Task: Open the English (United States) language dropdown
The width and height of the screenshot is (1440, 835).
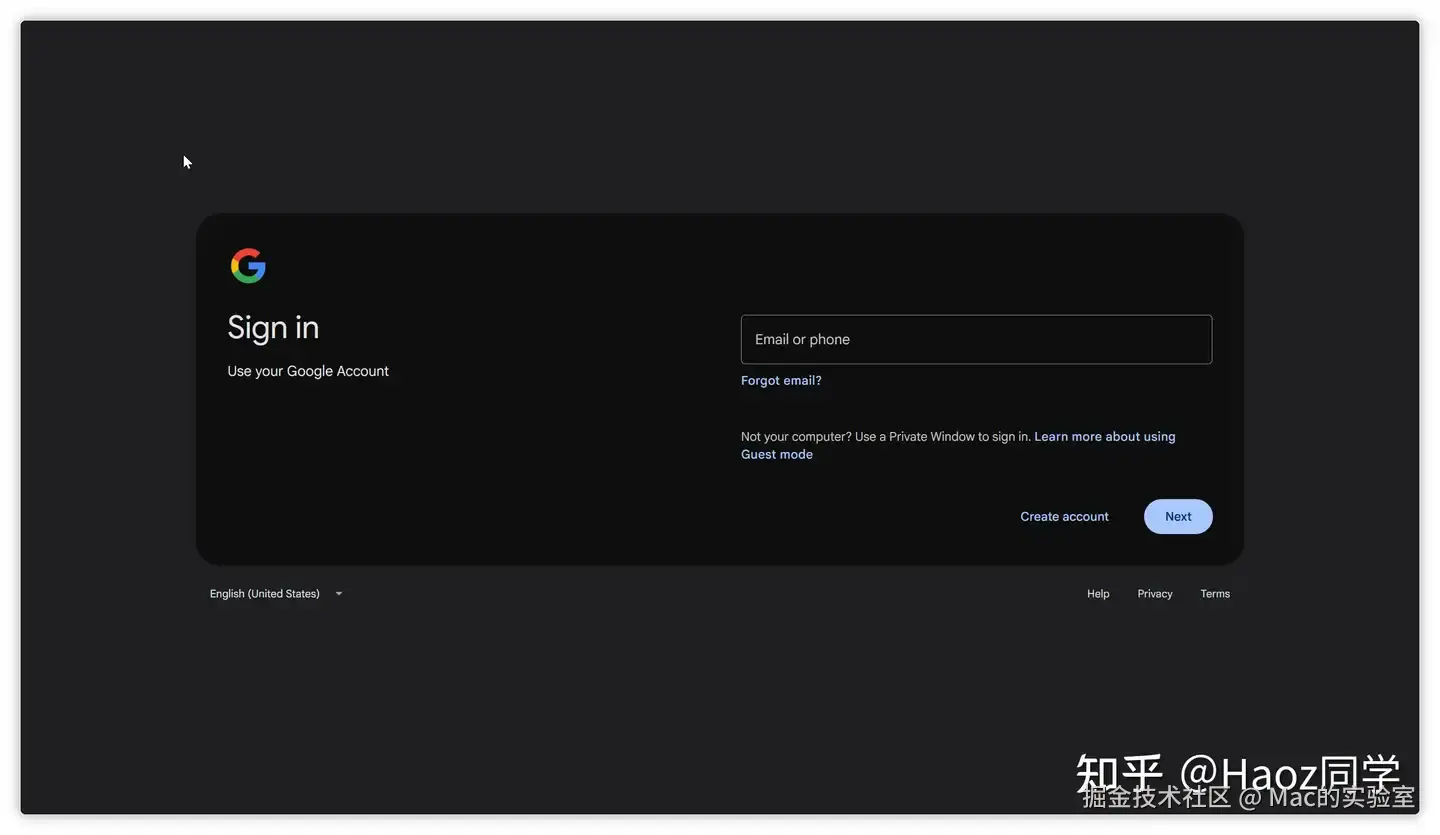Action: click(x=276, y=594)
